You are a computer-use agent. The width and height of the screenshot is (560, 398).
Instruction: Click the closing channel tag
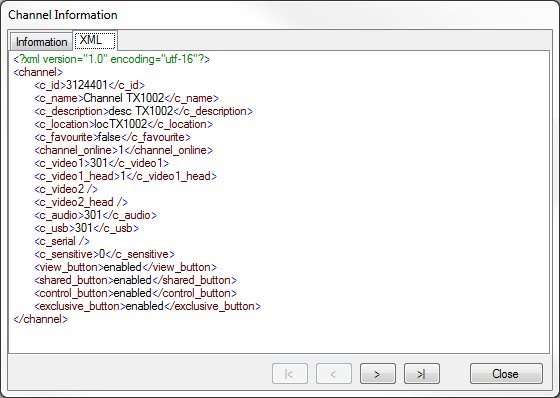click(40, 319)
